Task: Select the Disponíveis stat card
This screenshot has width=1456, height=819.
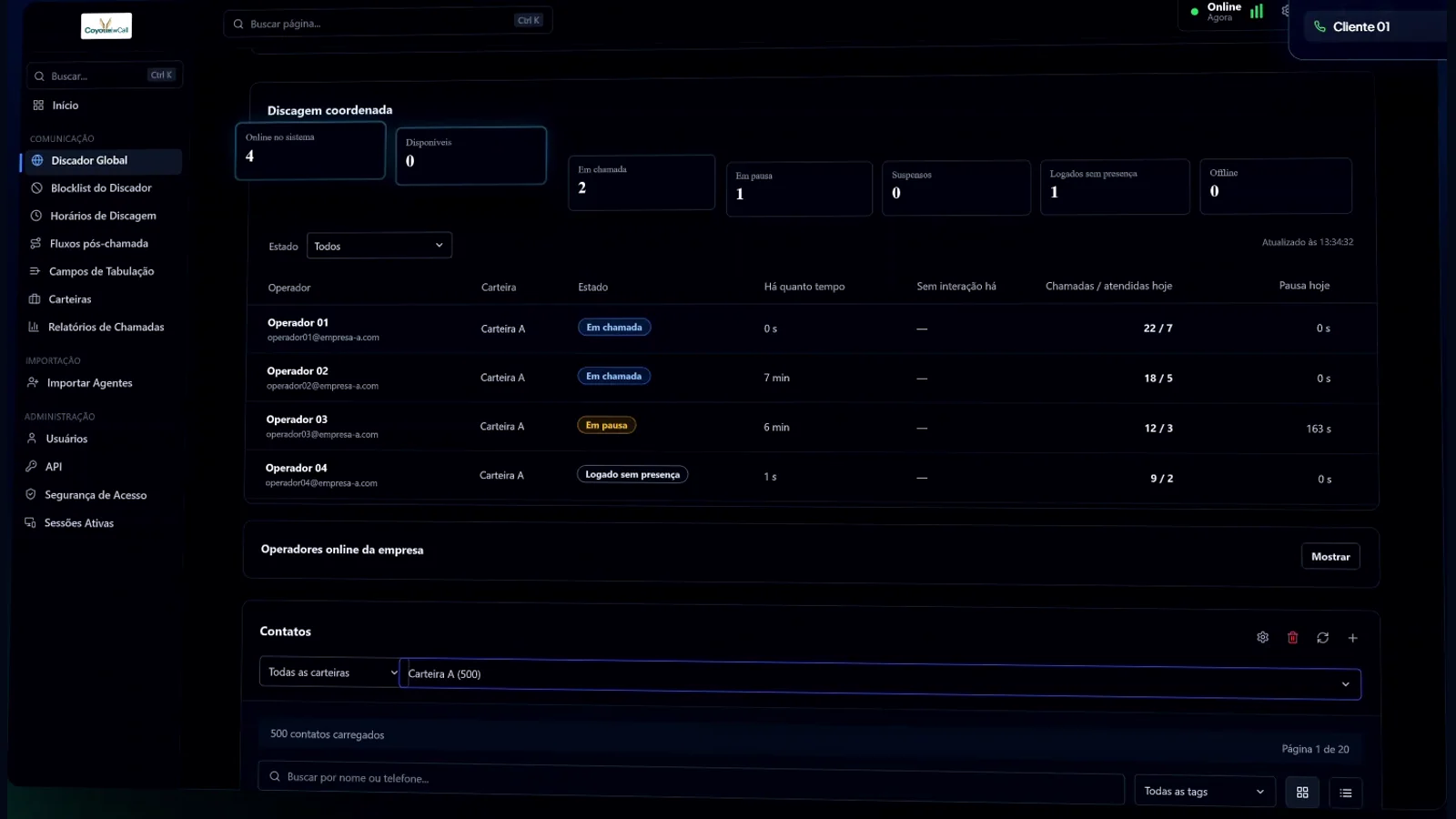Action: point(471,156)
